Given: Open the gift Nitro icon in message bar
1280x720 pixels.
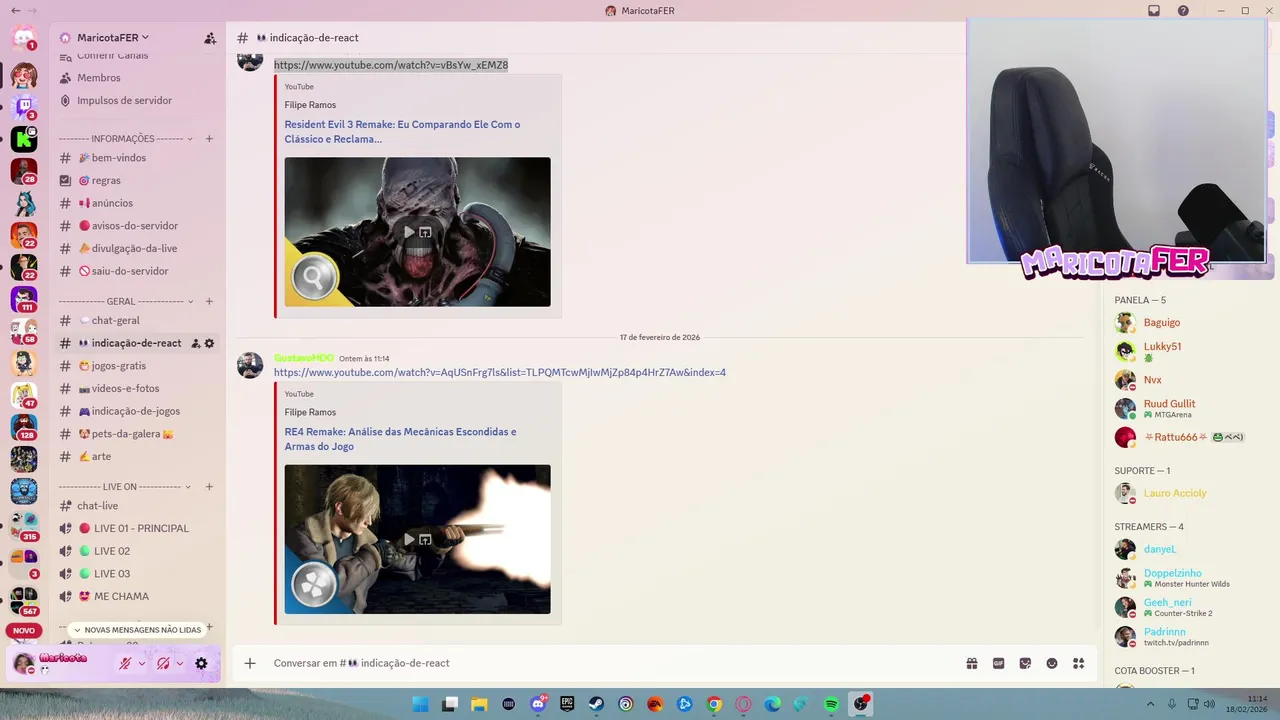Looking at the screenshot, I should [971, 663].
